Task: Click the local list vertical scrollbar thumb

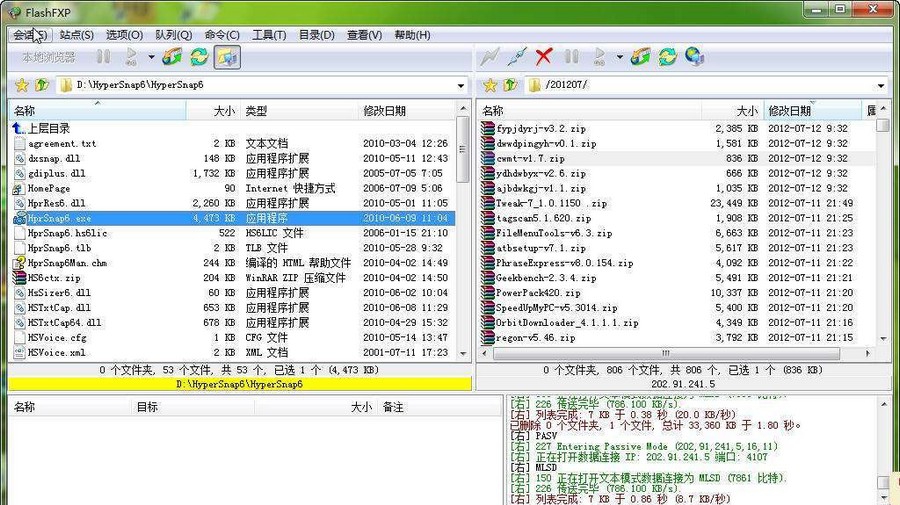Action: tap(462, 149)
